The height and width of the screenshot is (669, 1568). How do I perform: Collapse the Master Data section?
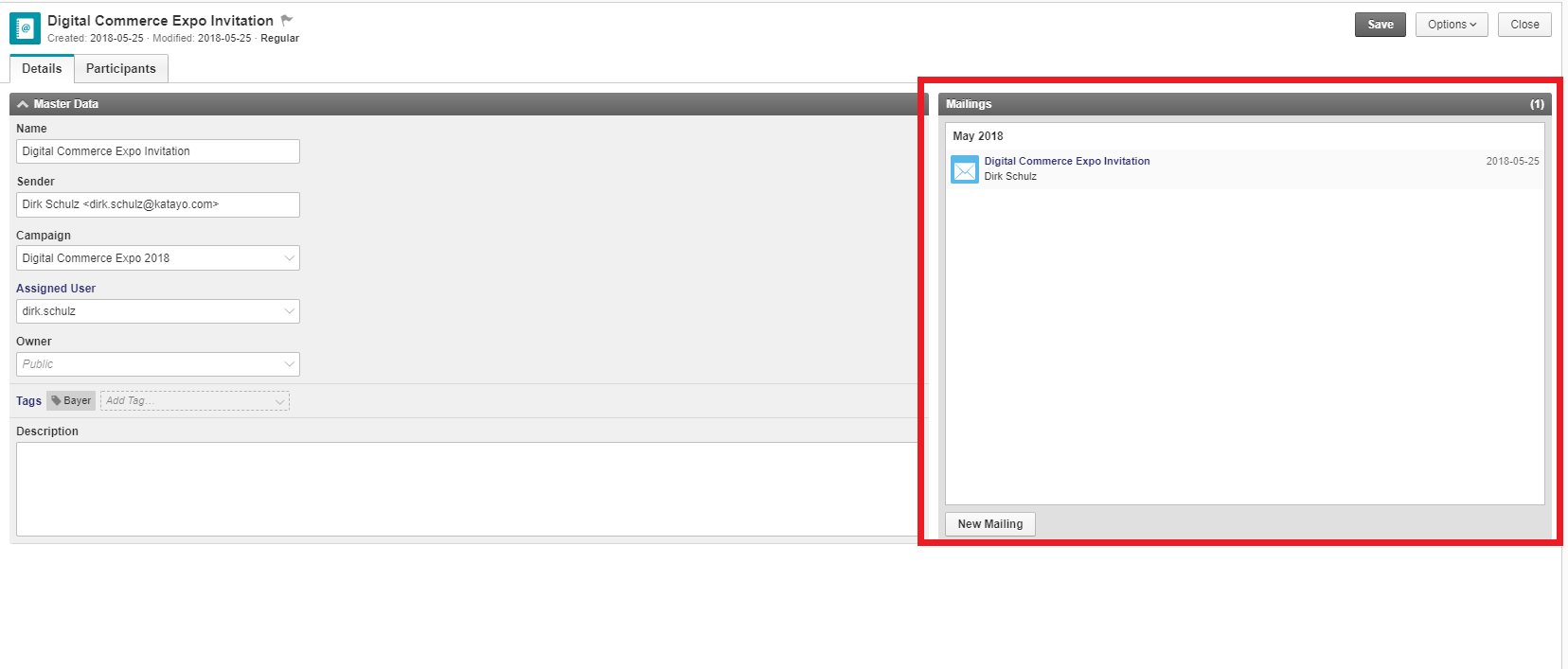[x=23, y=104]
